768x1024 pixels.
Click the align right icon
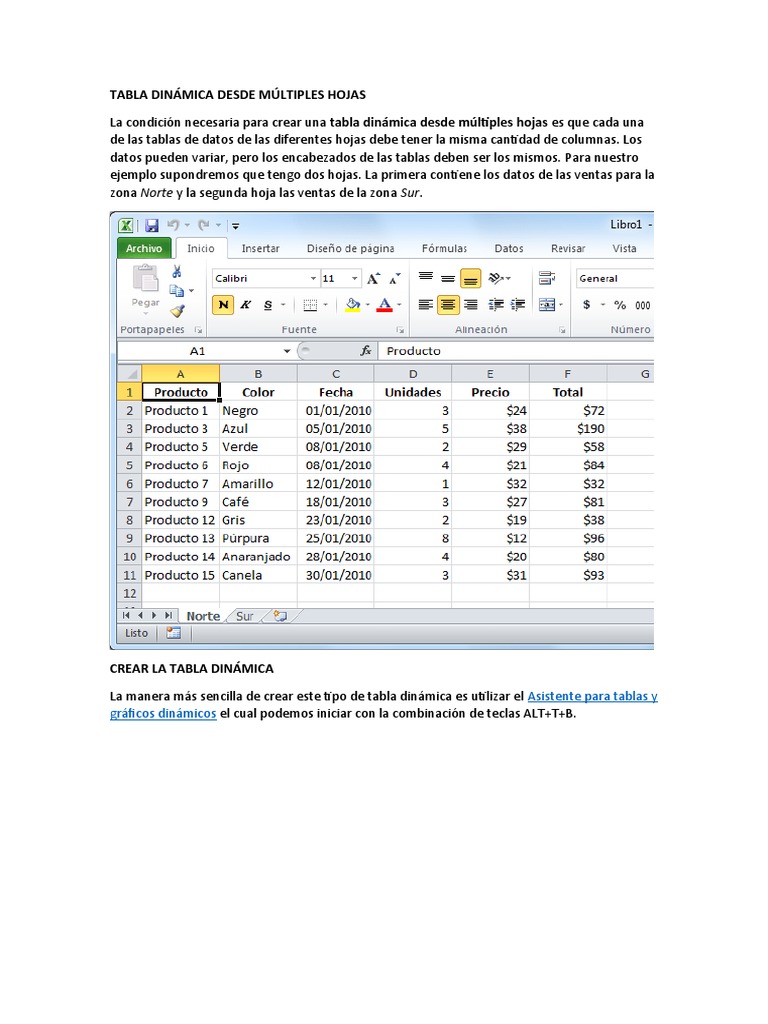pyautogui.click(x=470, y=305)
